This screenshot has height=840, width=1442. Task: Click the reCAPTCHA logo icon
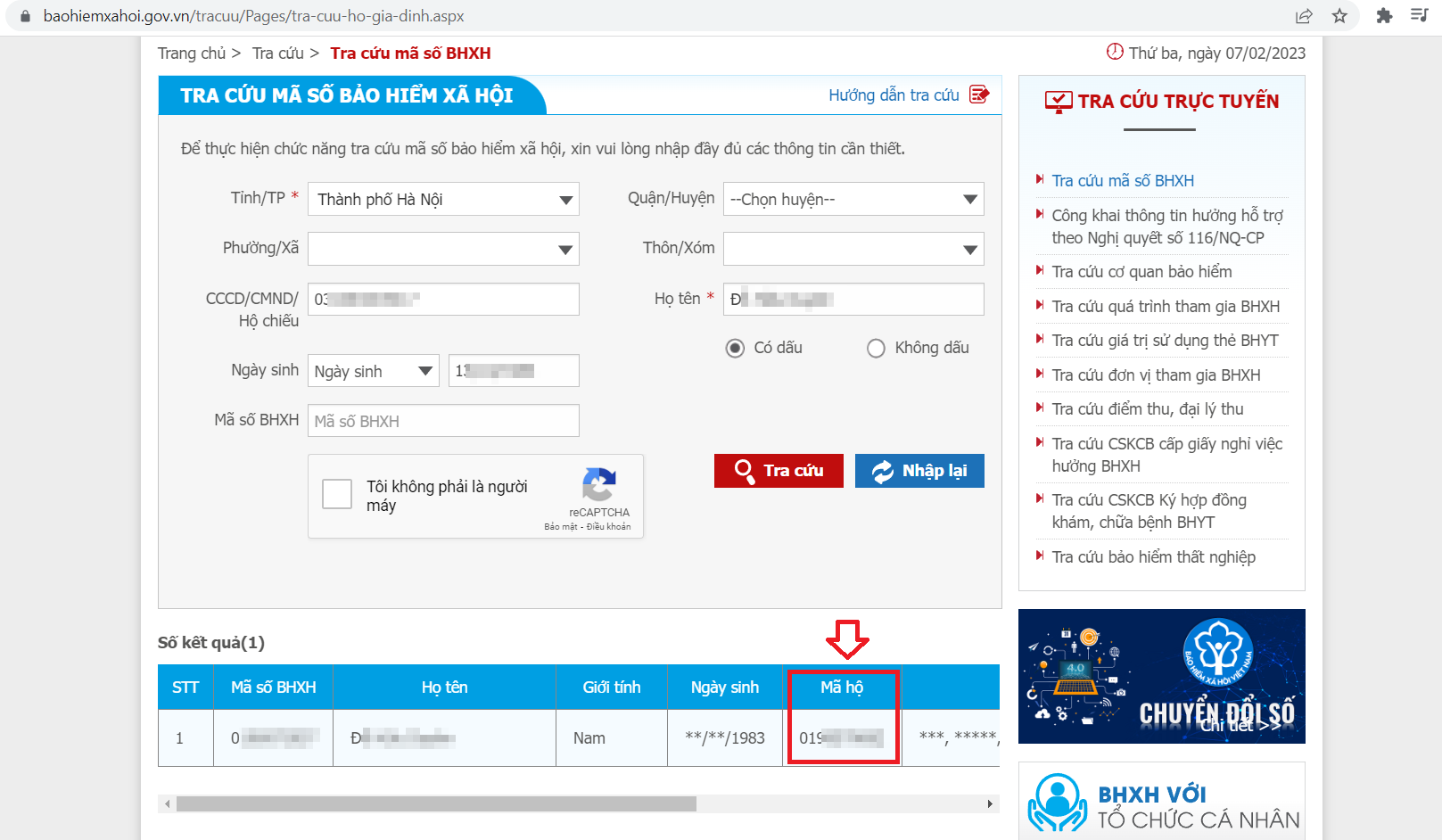tap(598, 484)
